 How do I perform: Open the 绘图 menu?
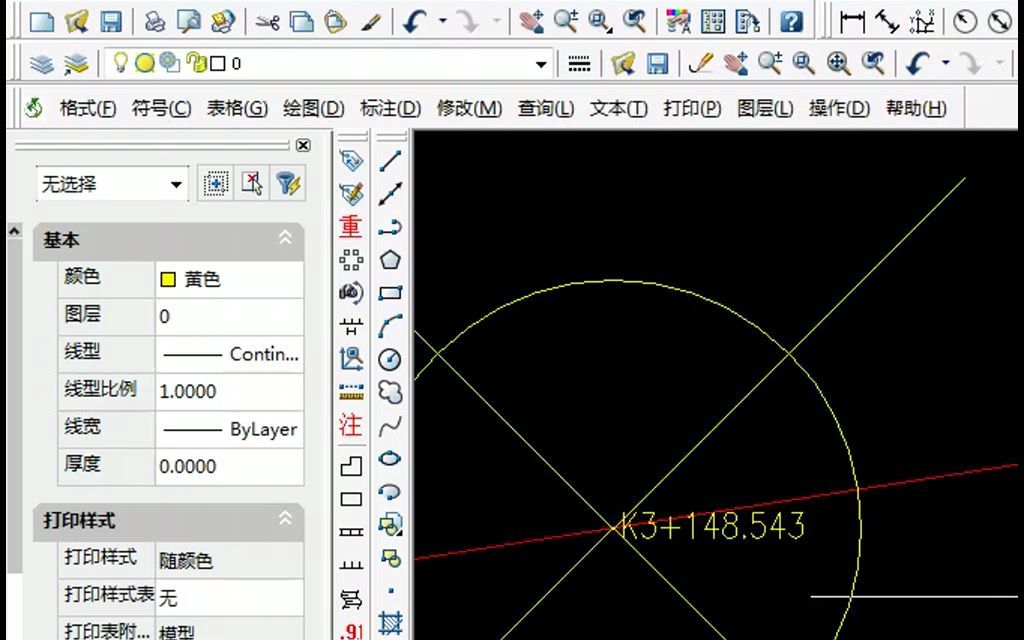pyautogui.click(x=314, y=108)
